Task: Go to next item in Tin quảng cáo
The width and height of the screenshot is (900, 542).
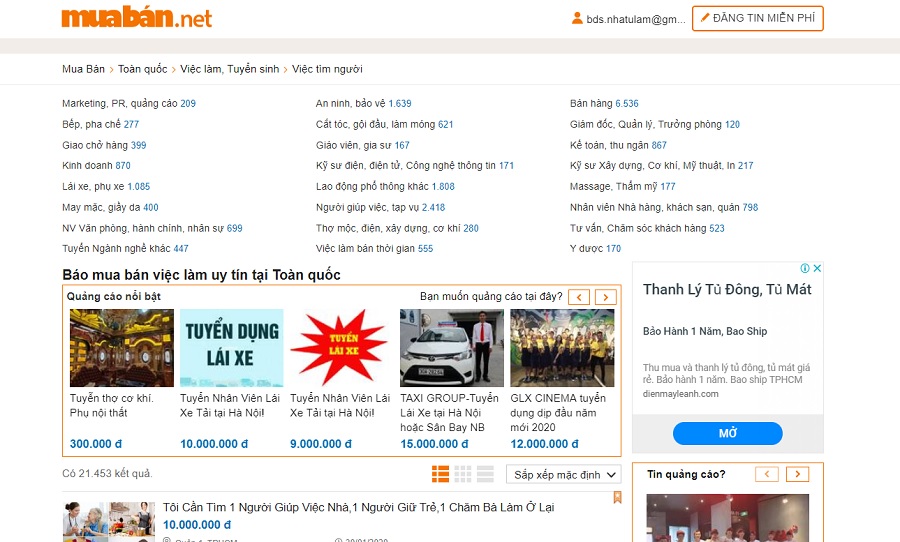Action: [x=797, y=474]
